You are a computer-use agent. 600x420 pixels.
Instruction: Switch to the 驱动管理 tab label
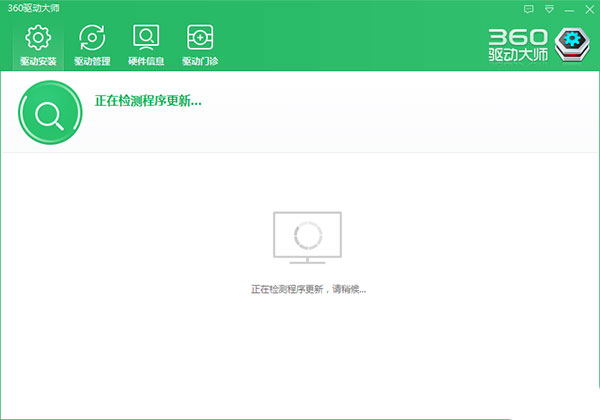pyautogui.click(x=92, y=61)
